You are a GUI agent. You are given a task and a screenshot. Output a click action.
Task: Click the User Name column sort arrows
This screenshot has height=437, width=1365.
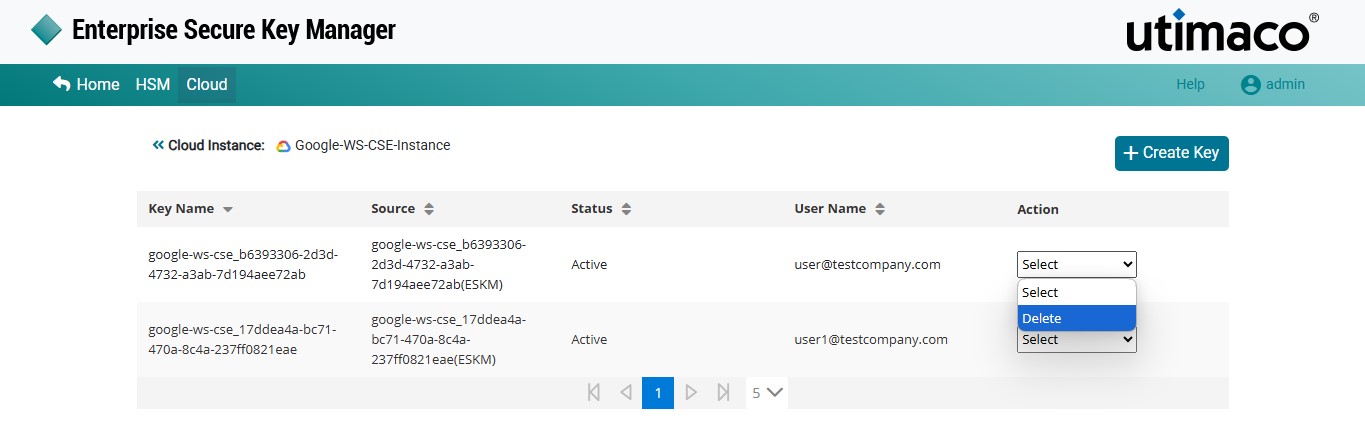coord(880,209)
